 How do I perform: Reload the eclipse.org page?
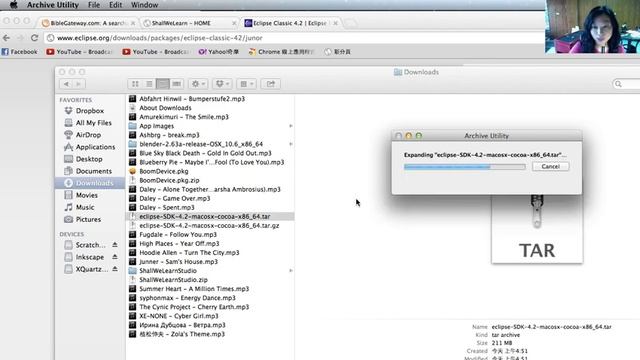[34, 38]
